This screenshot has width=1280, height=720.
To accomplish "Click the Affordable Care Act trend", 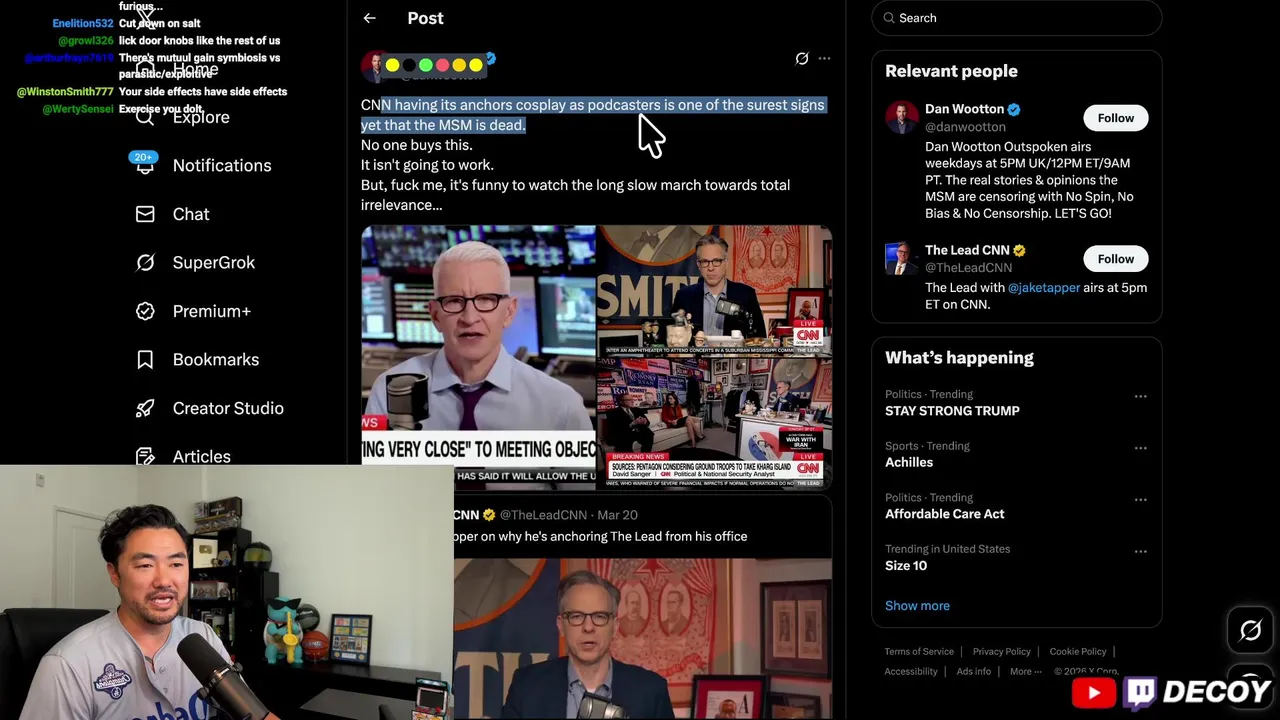I will (945, 514).
